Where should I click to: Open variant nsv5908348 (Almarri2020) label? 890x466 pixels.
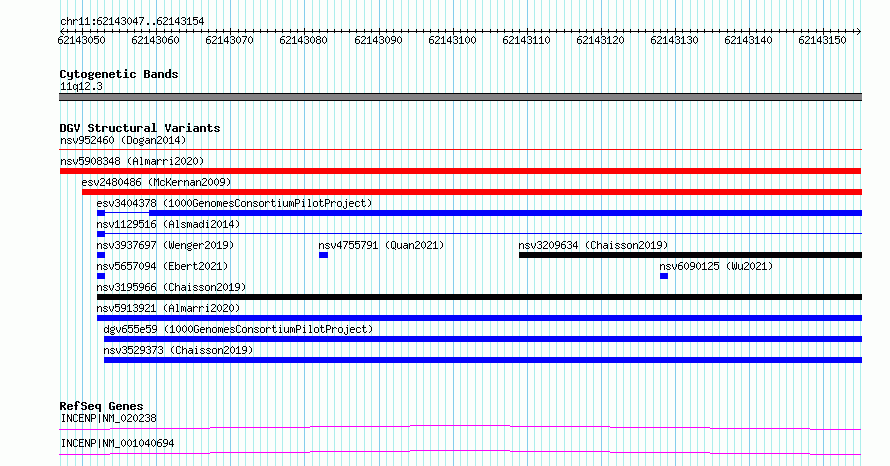pyautogui.click(x=132, y=161)
